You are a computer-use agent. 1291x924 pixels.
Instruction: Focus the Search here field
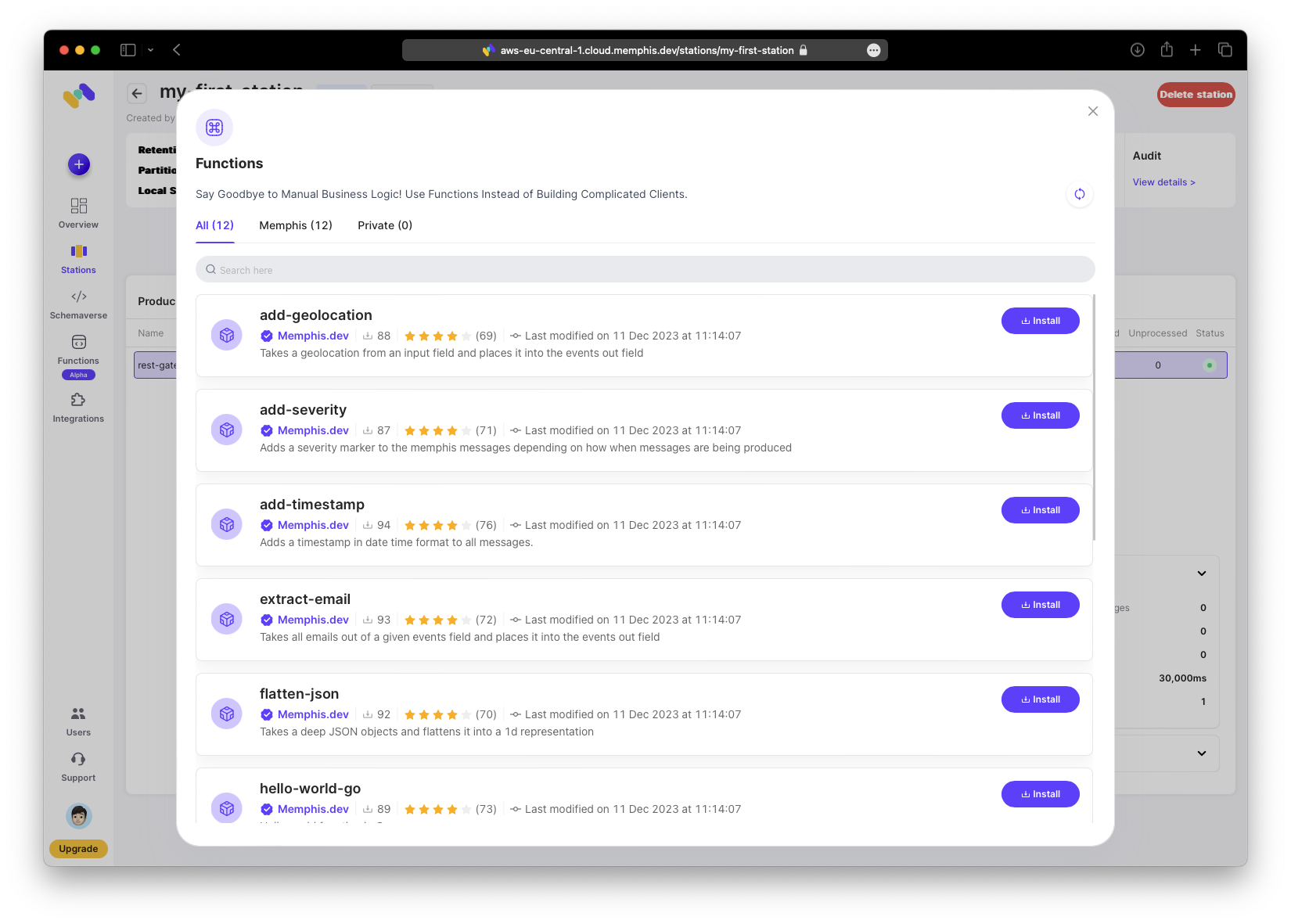click(645, 270)
